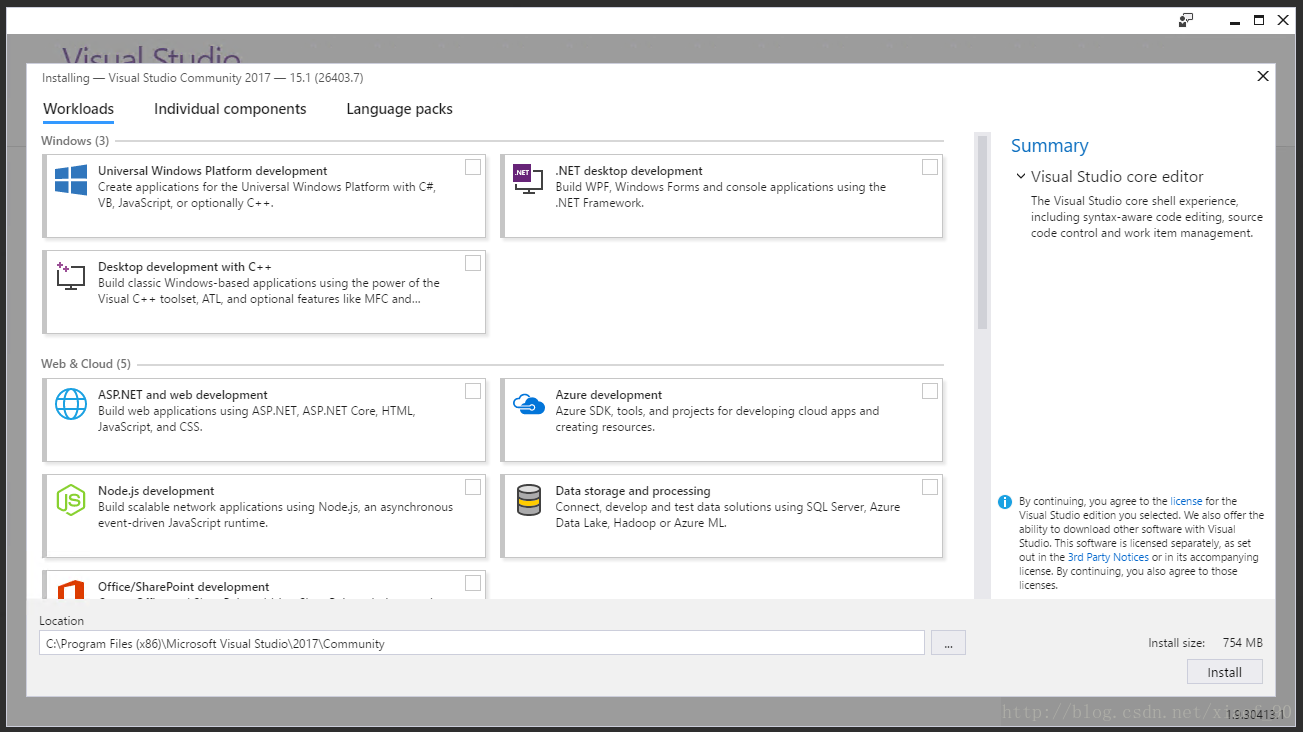Click the license info icon
Image resolution: width=1303 pixels, height=732 pixels.
pyautogui.click(x=1005, y=502)
